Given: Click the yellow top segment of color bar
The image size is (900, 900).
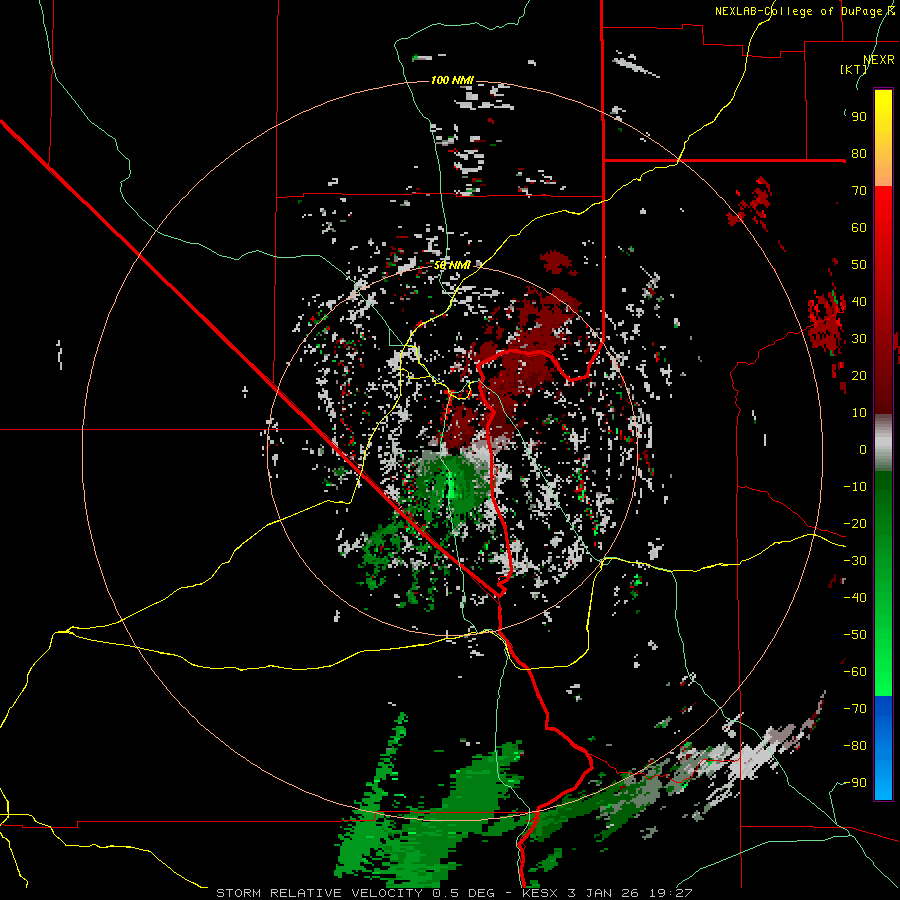Looking at the screenshot, I should pos(883,138).
